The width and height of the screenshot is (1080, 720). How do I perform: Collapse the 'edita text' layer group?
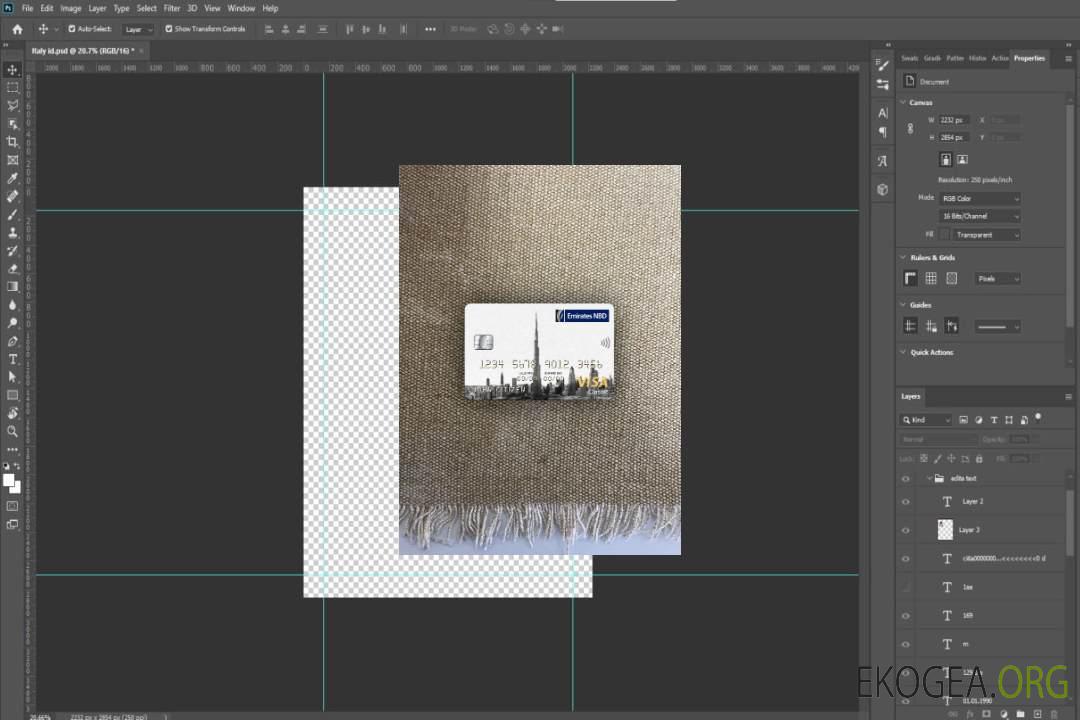tap(928, 478)
